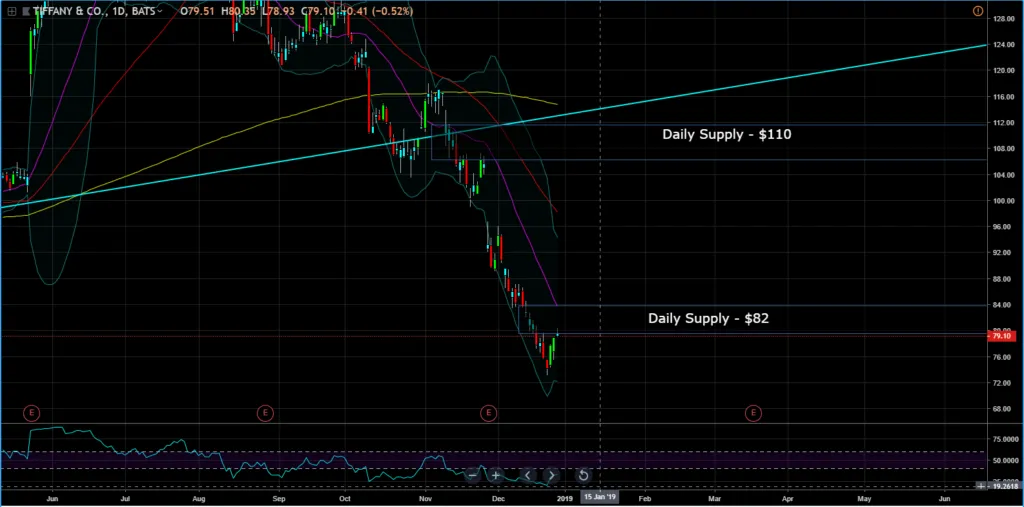
Task: Reset the chart view
Action: 583,475
